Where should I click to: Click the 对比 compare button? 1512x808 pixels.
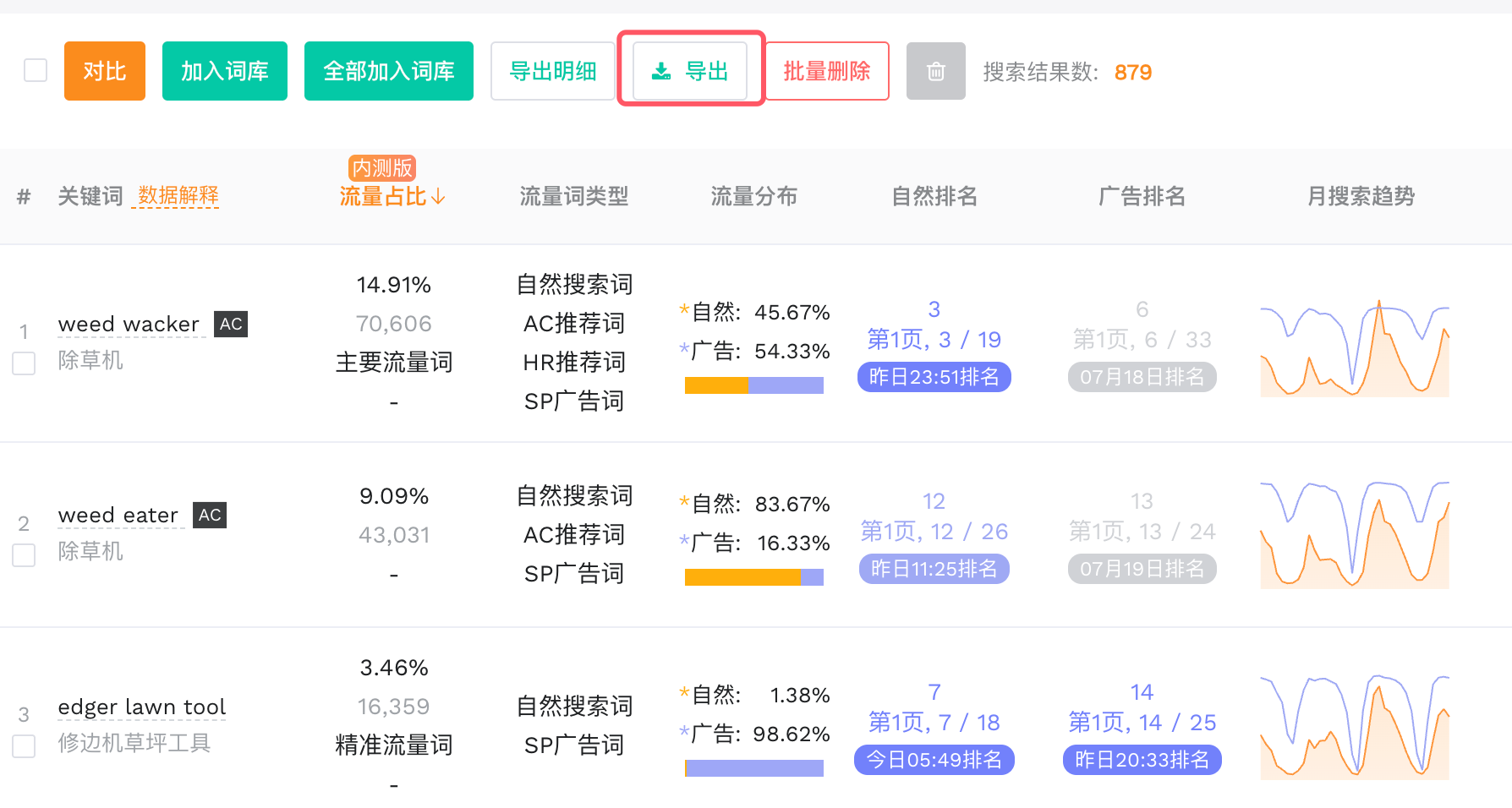pyautogui.click(x=105, y=71)
